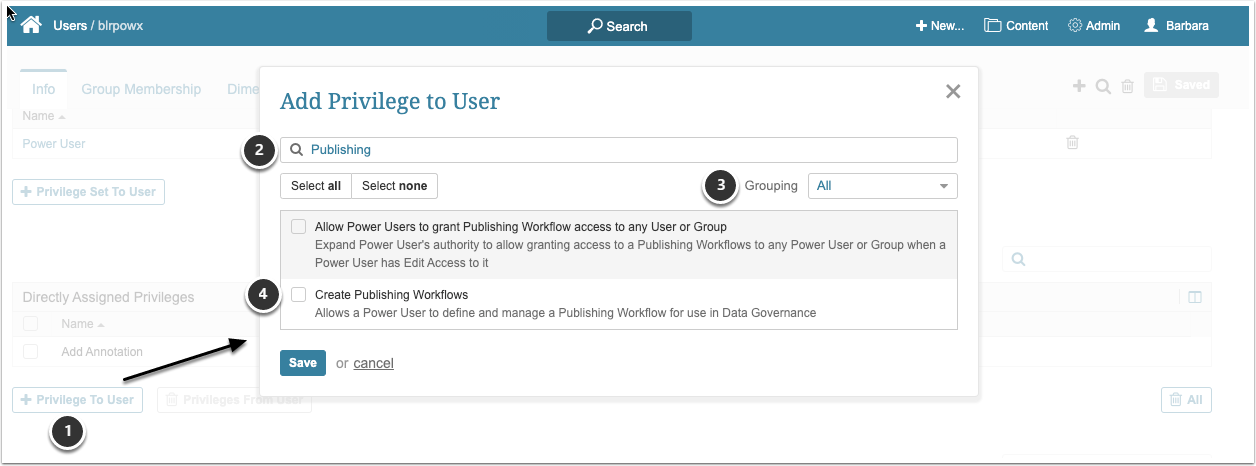1256x466 pixels.
Task: Click the Home icon in top bar
Action: click(x=31, y=25)
